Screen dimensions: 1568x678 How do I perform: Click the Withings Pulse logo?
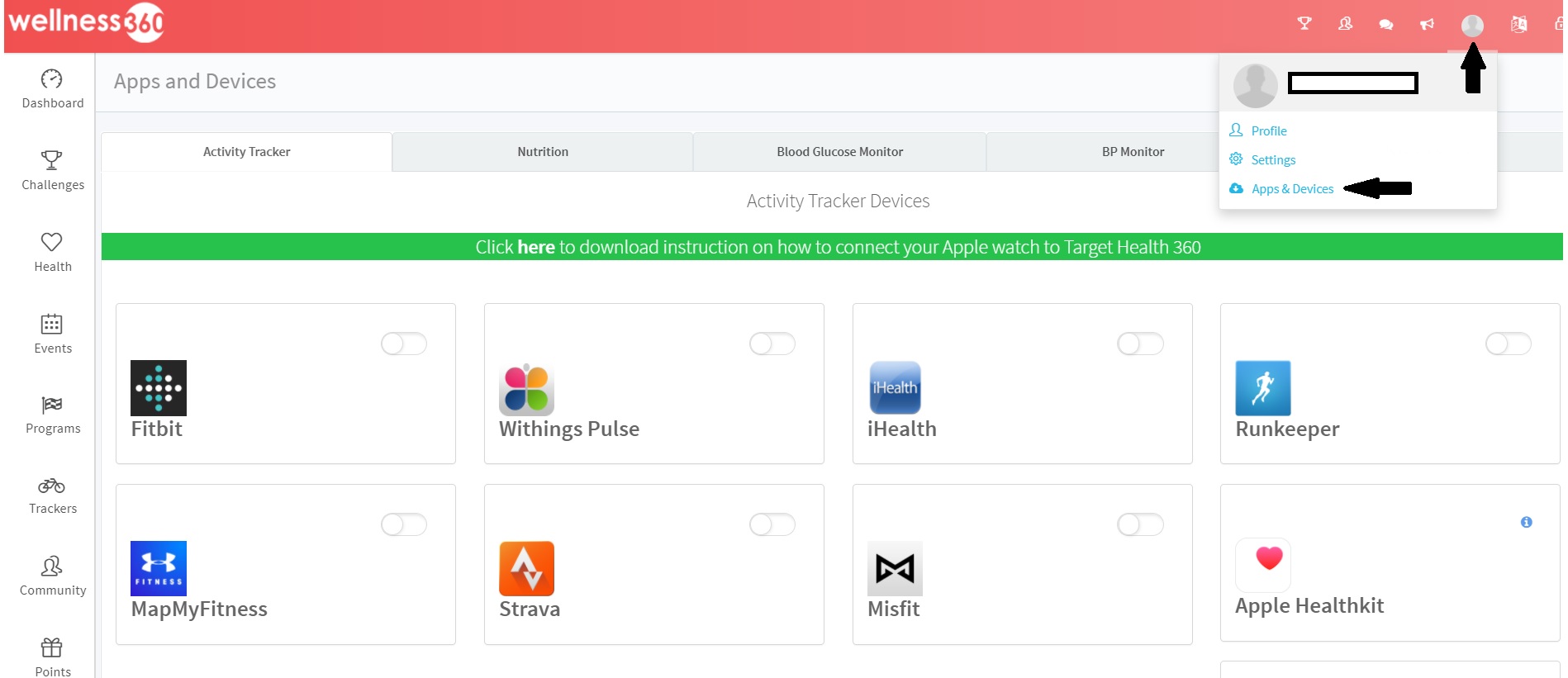tap(526, 388)
